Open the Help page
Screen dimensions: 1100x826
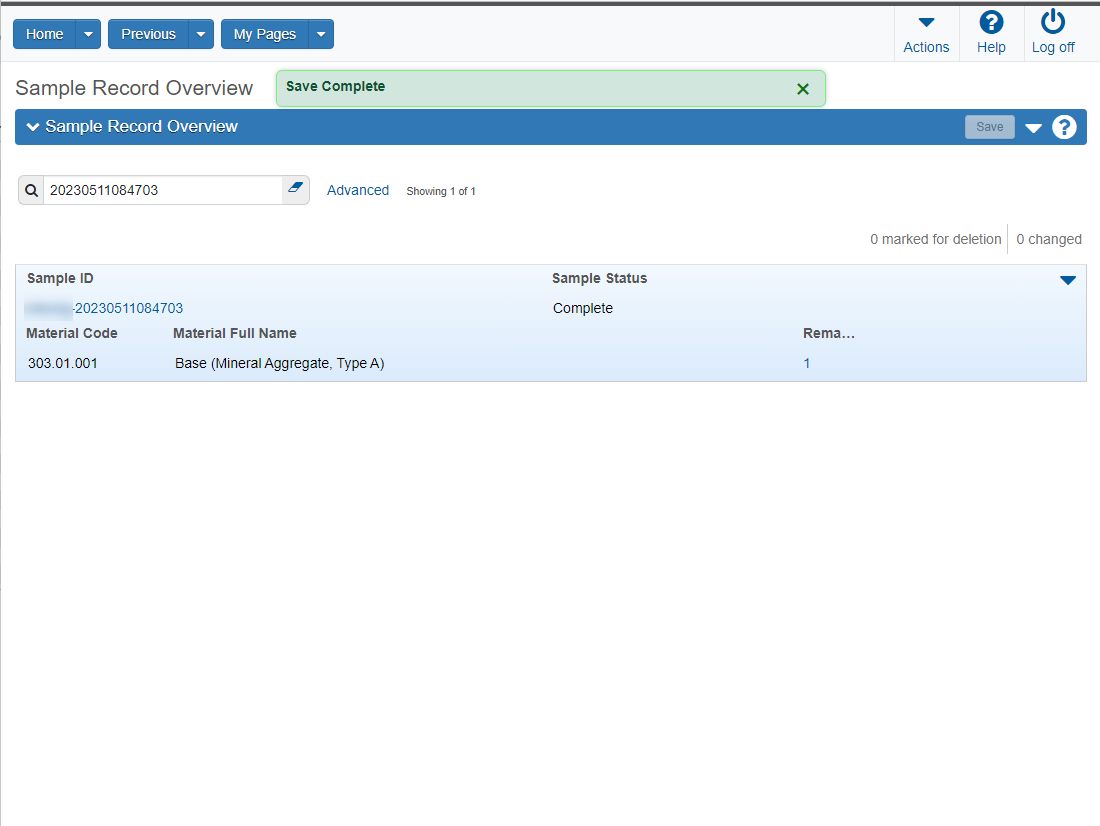pyautogui.click(x=991, y=34)
